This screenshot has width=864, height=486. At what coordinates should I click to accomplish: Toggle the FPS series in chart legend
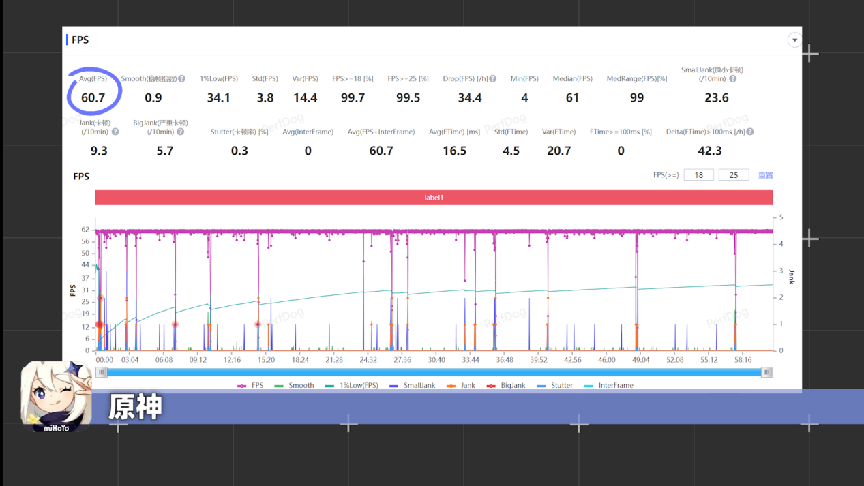click(x=250, y=385)
